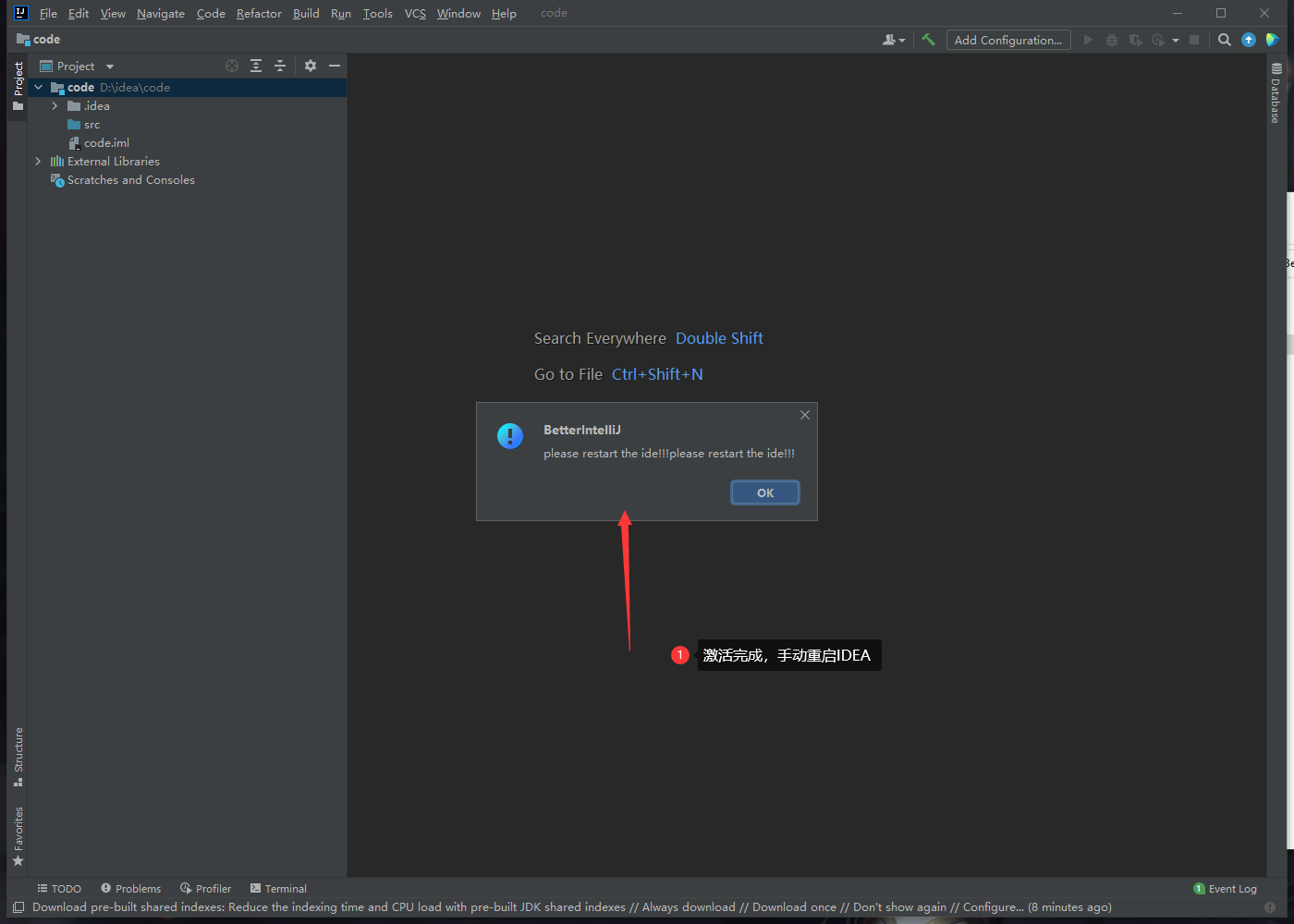Open the Refactor menu
The width and height of the screenshot is (1294, 924).
tap(259, 13)
